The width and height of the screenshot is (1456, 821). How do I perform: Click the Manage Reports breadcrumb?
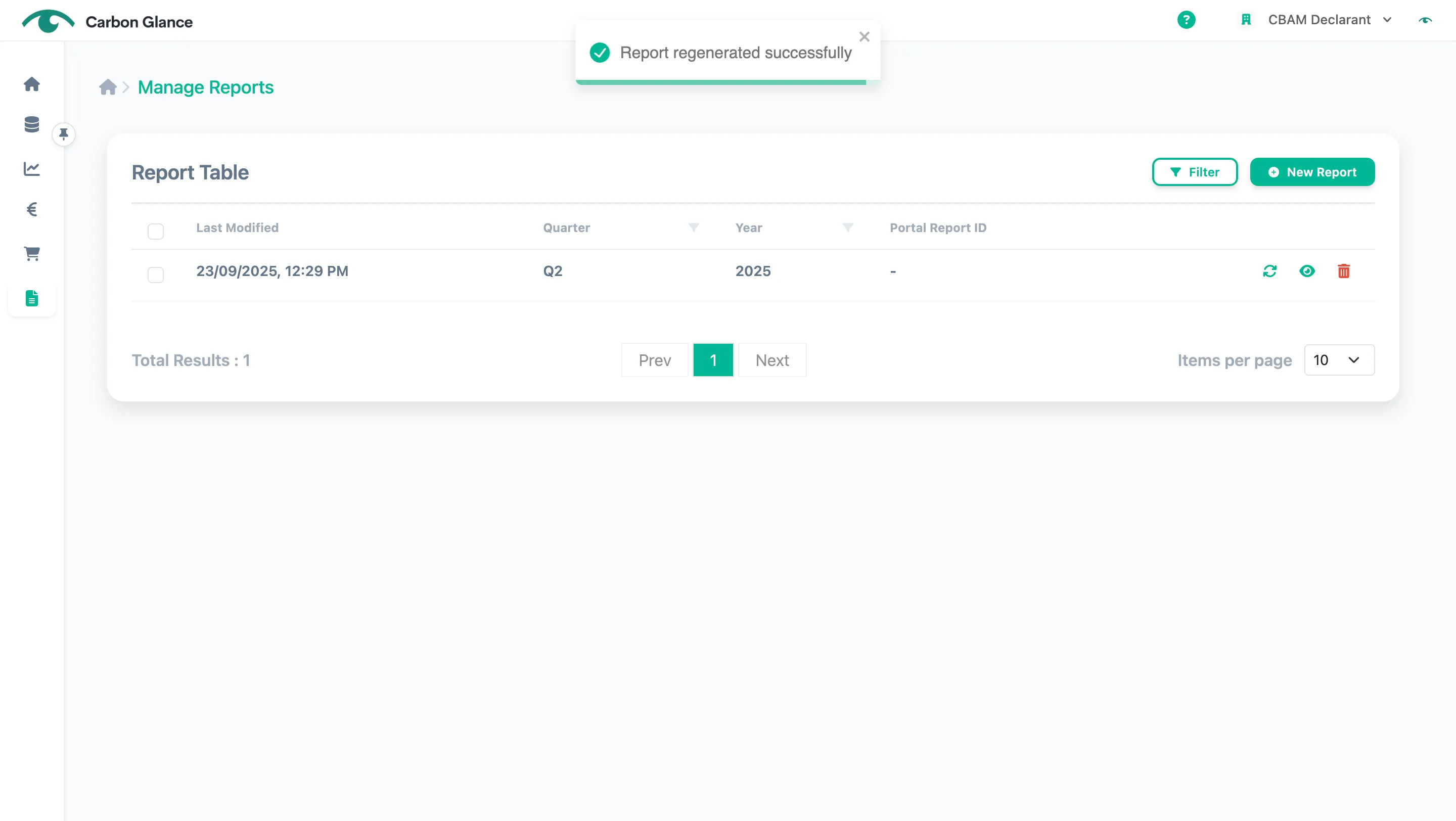click(206, 87)
